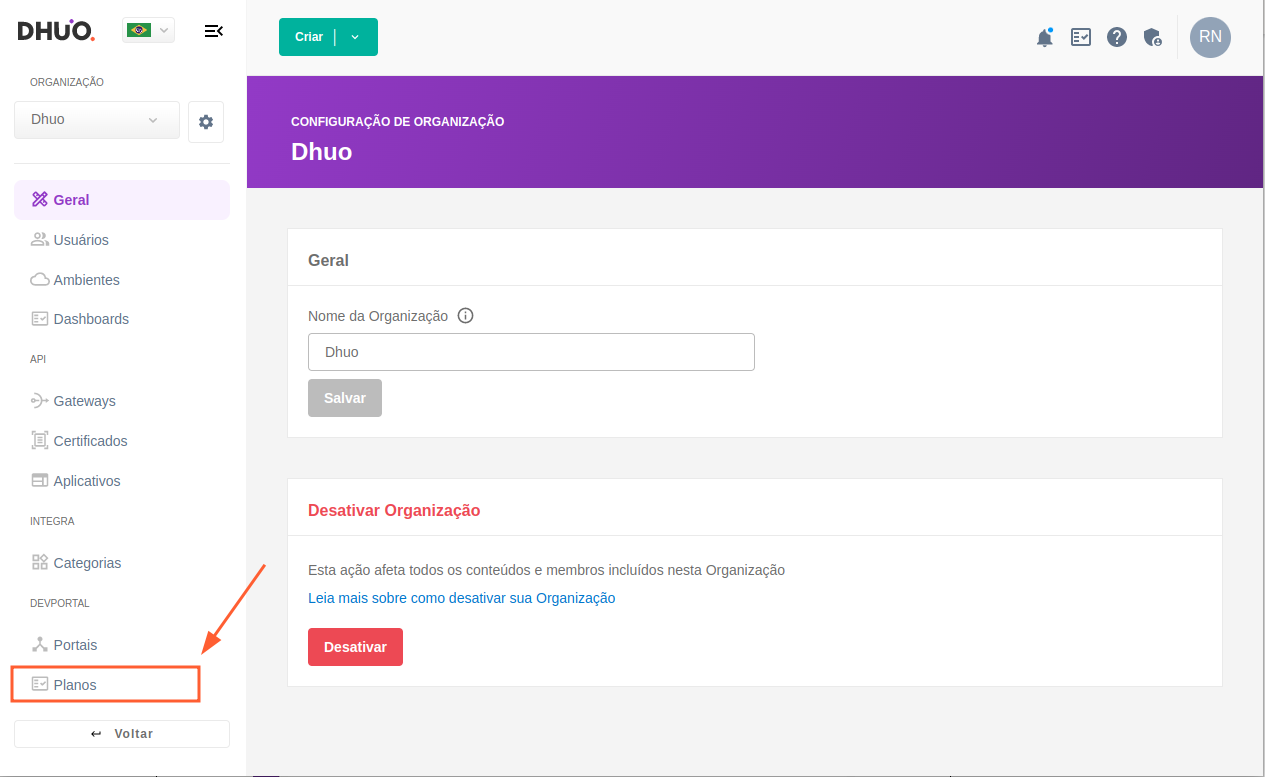
Task: Focus the Nome da Organização field
Action: [531, 352]
